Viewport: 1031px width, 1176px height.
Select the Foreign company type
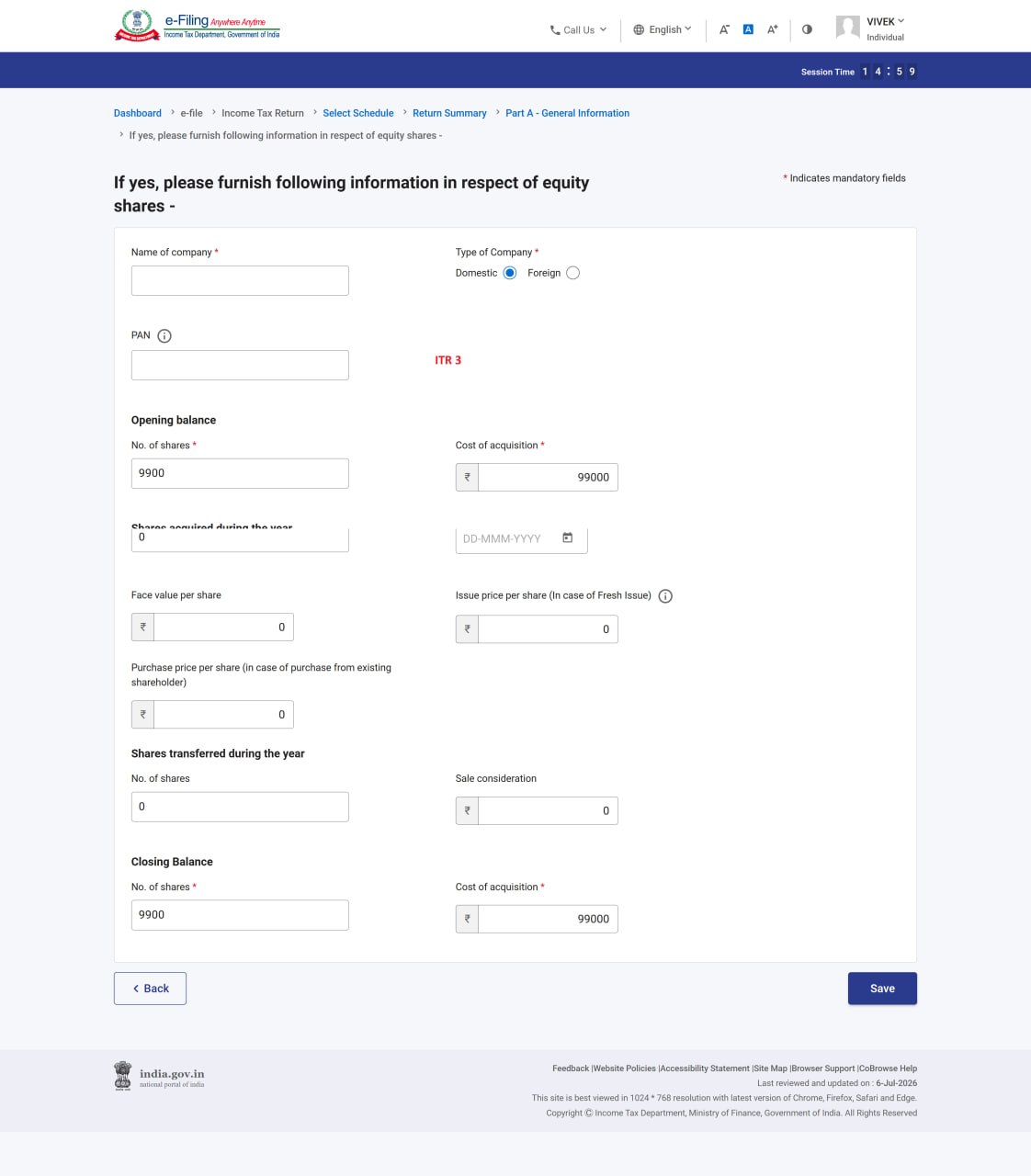(572, 273)
